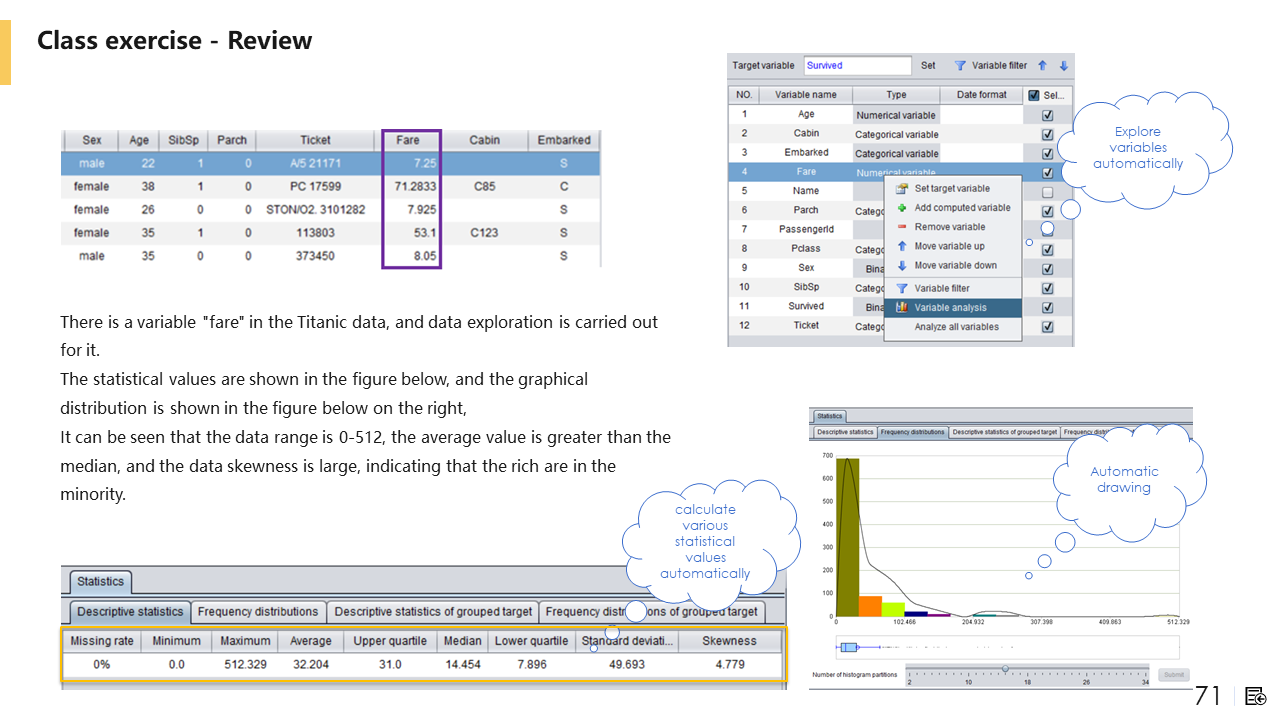
Task: Click the green Add computed variable plus icon
Action: click(902, 208)
